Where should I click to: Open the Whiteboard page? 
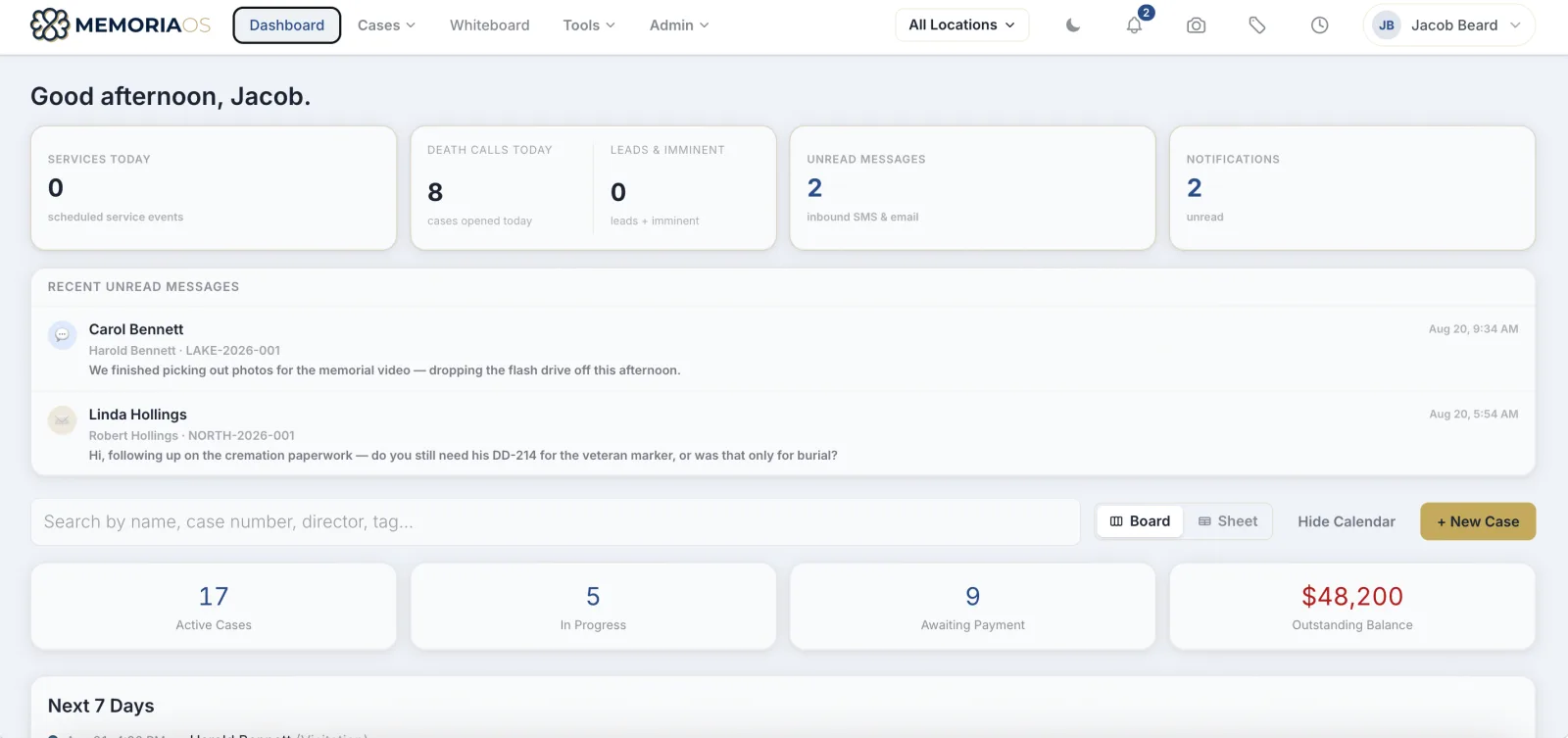click(x=490, y=25)
